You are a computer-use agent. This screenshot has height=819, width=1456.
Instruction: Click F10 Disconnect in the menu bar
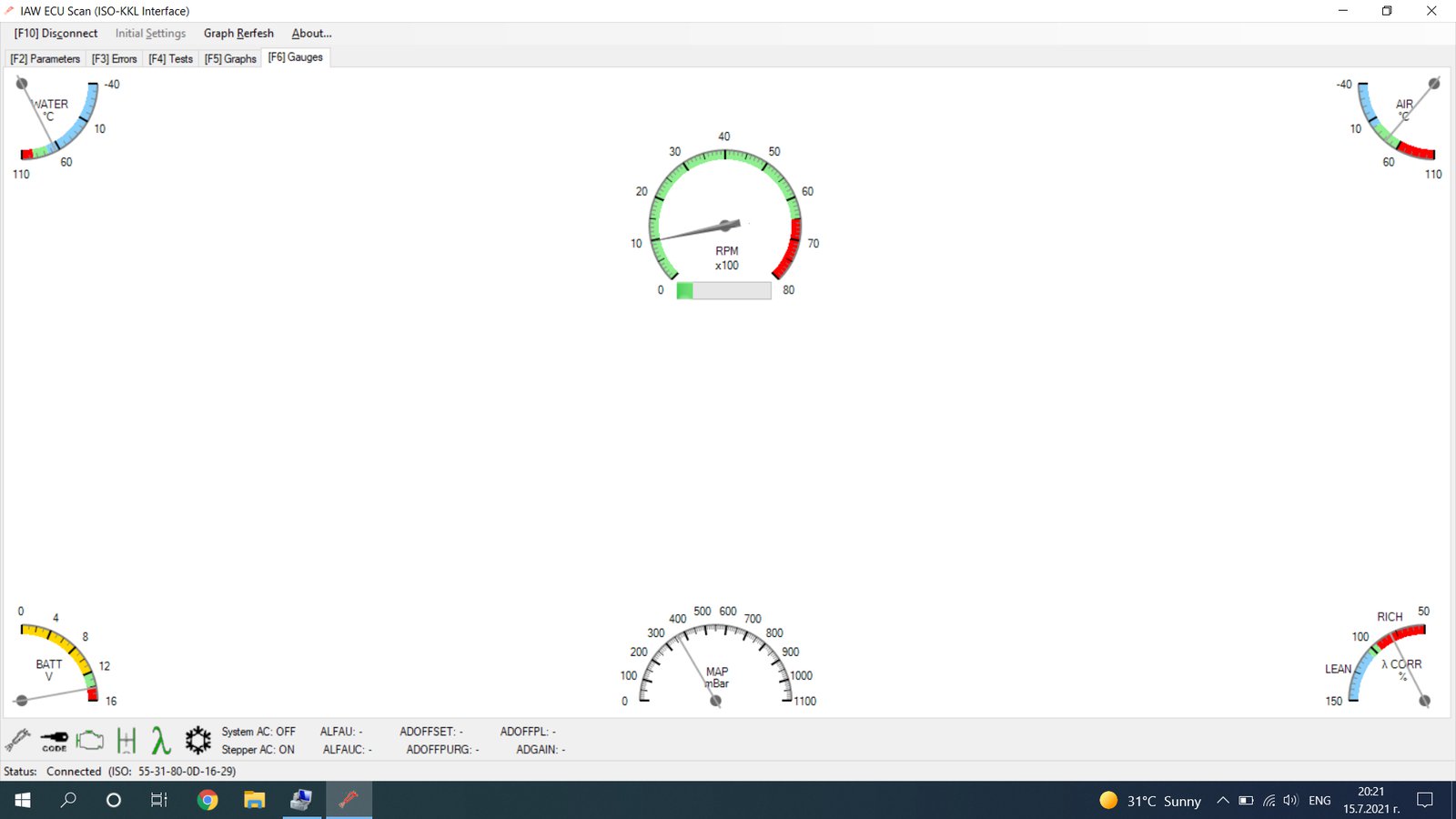[x=56, y=34]
